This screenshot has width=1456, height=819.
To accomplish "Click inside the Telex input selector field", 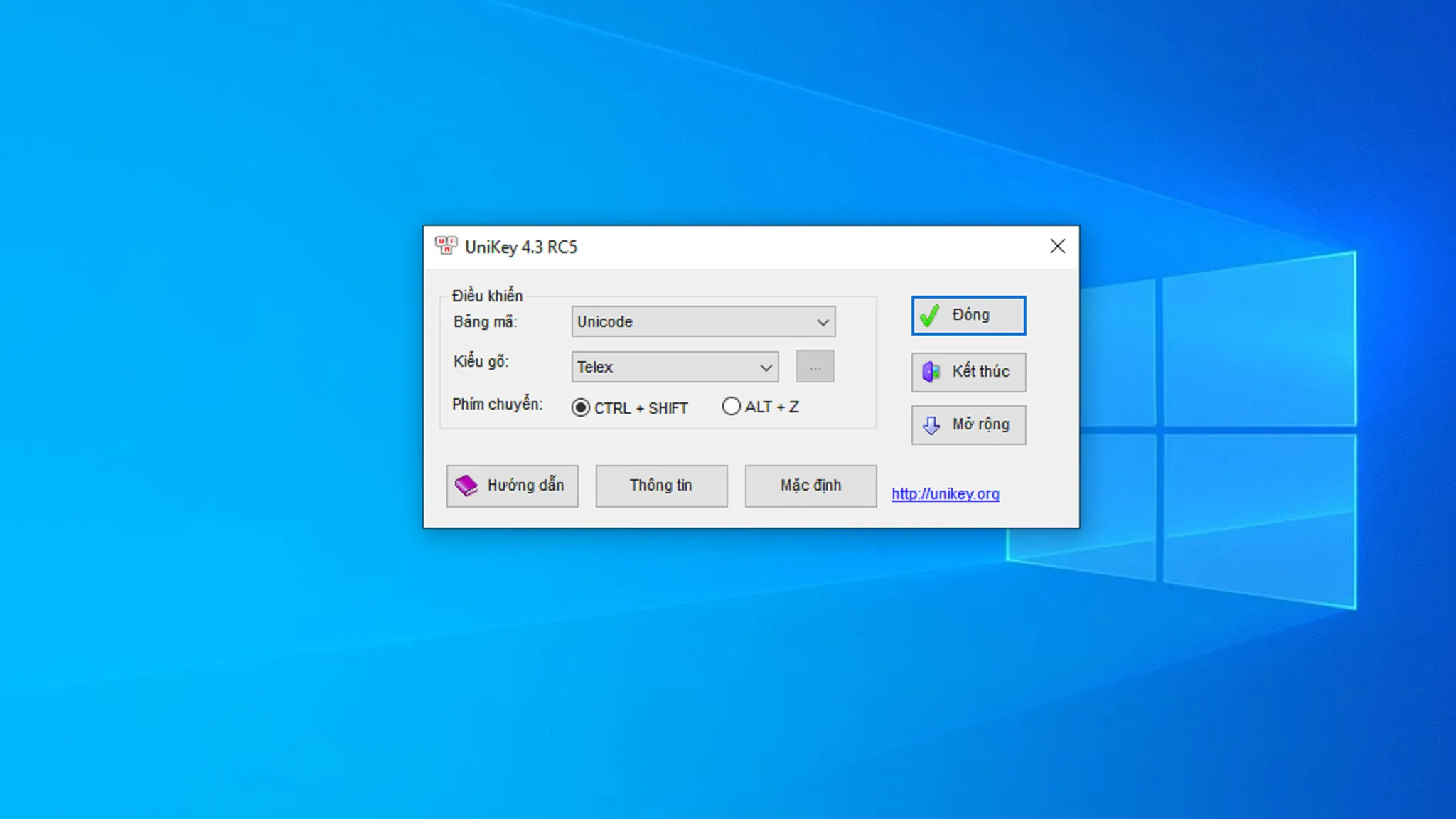I will coord(661,367).
